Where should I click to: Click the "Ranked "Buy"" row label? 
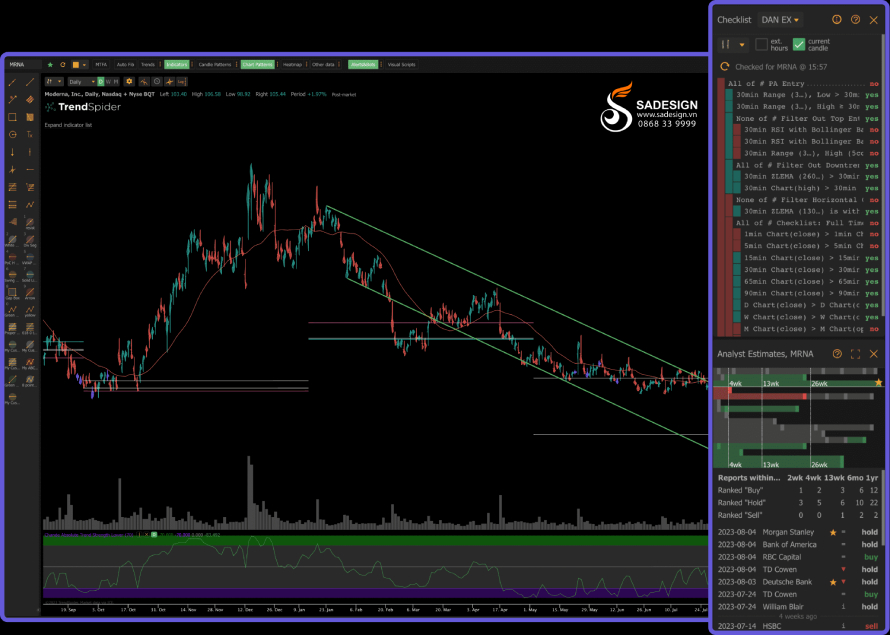tap(741, 490)
